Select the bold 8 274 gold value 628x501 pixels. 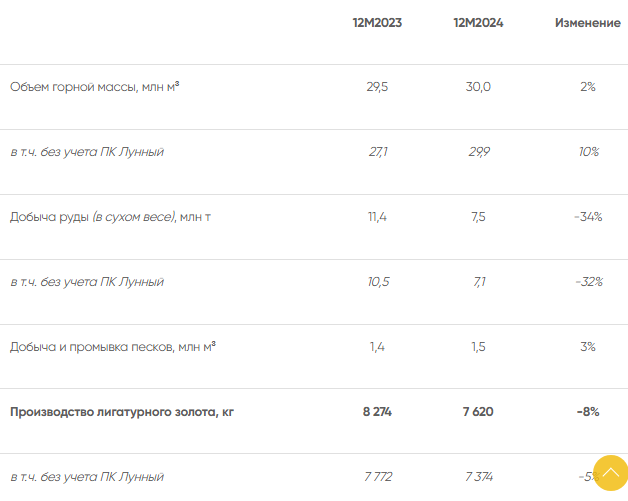tap(377, 411)
